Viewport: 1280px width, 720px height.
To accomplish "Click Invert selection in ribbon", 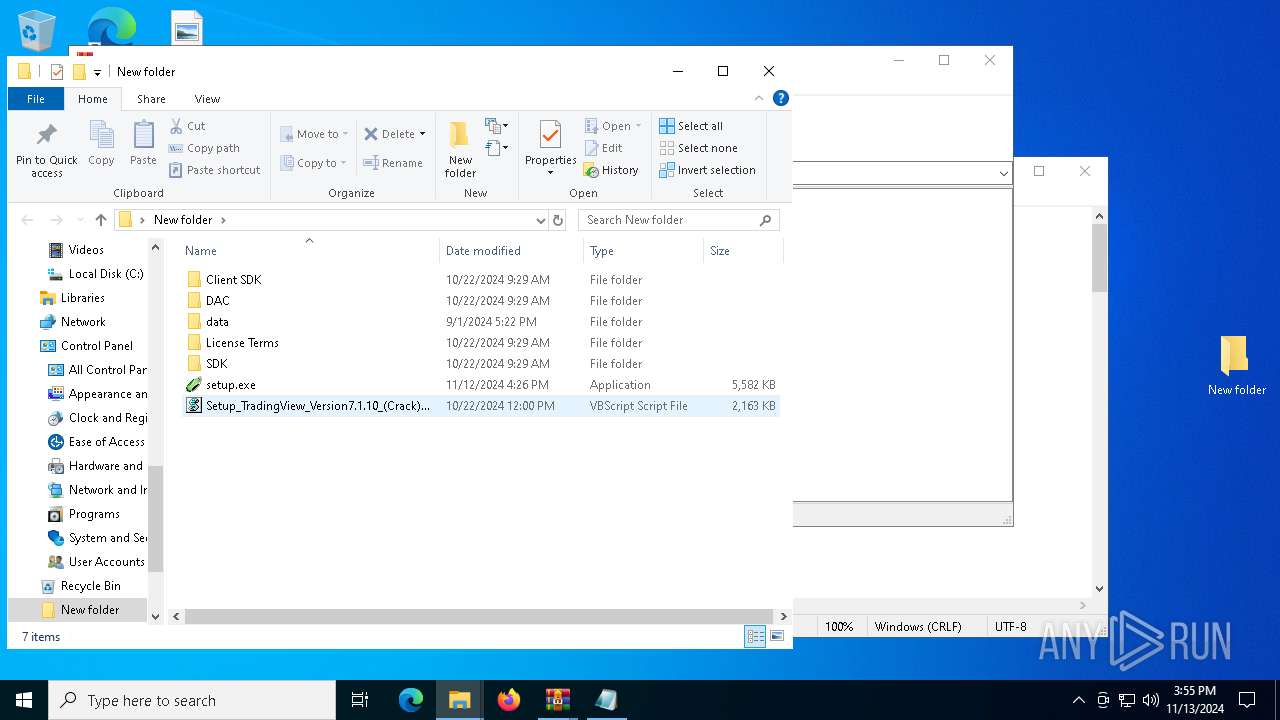I will [707, 170].
